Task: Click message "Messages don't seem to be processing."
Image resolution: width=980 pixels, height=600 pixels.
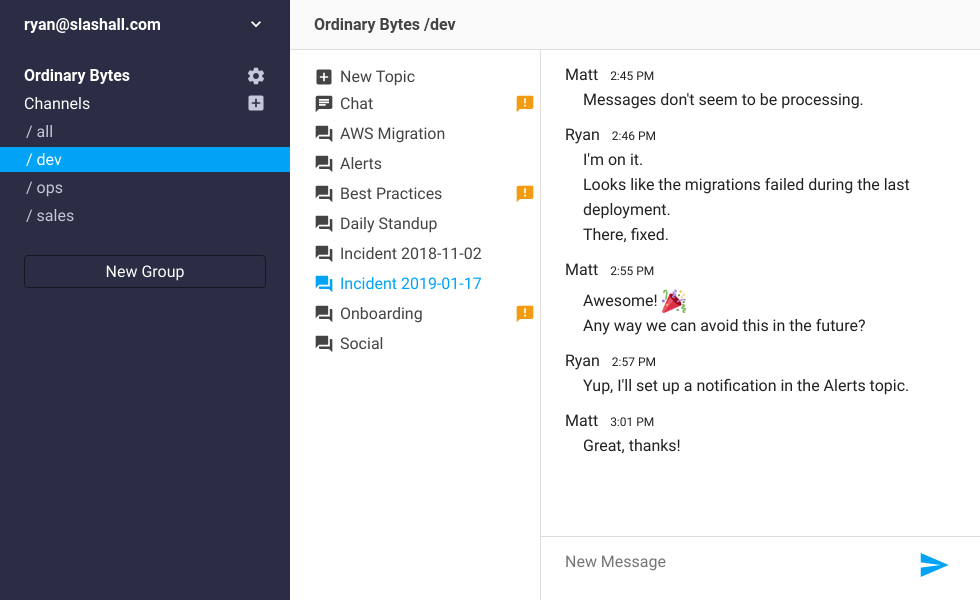Action: tap(722, 100)
